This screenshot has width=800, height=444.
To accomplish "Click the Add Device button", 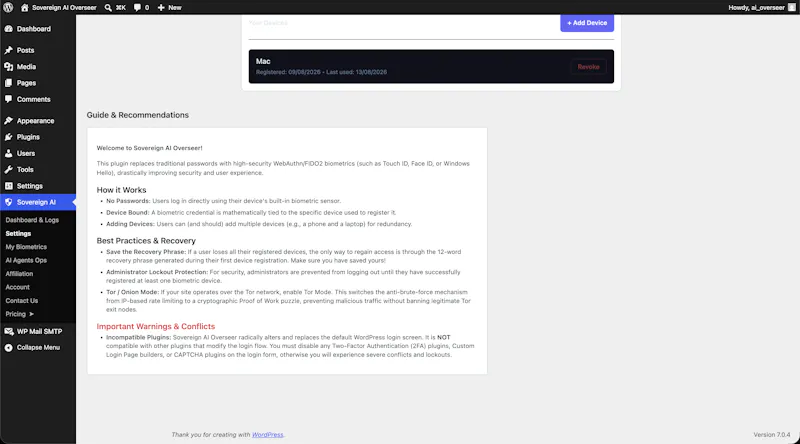I will pyautogui.click(x=587, y=23).
